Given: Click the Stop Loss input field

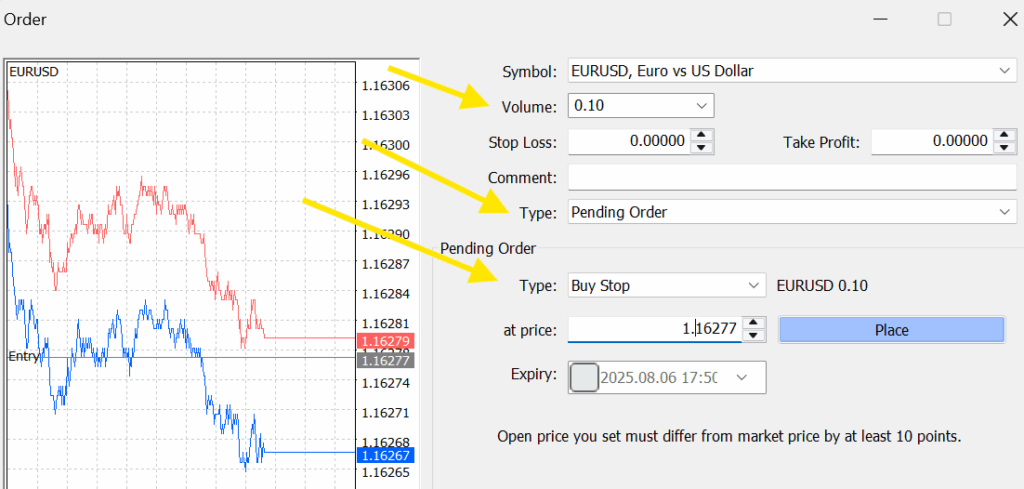Looking at the screenshot, I should [x=629, y=142].
